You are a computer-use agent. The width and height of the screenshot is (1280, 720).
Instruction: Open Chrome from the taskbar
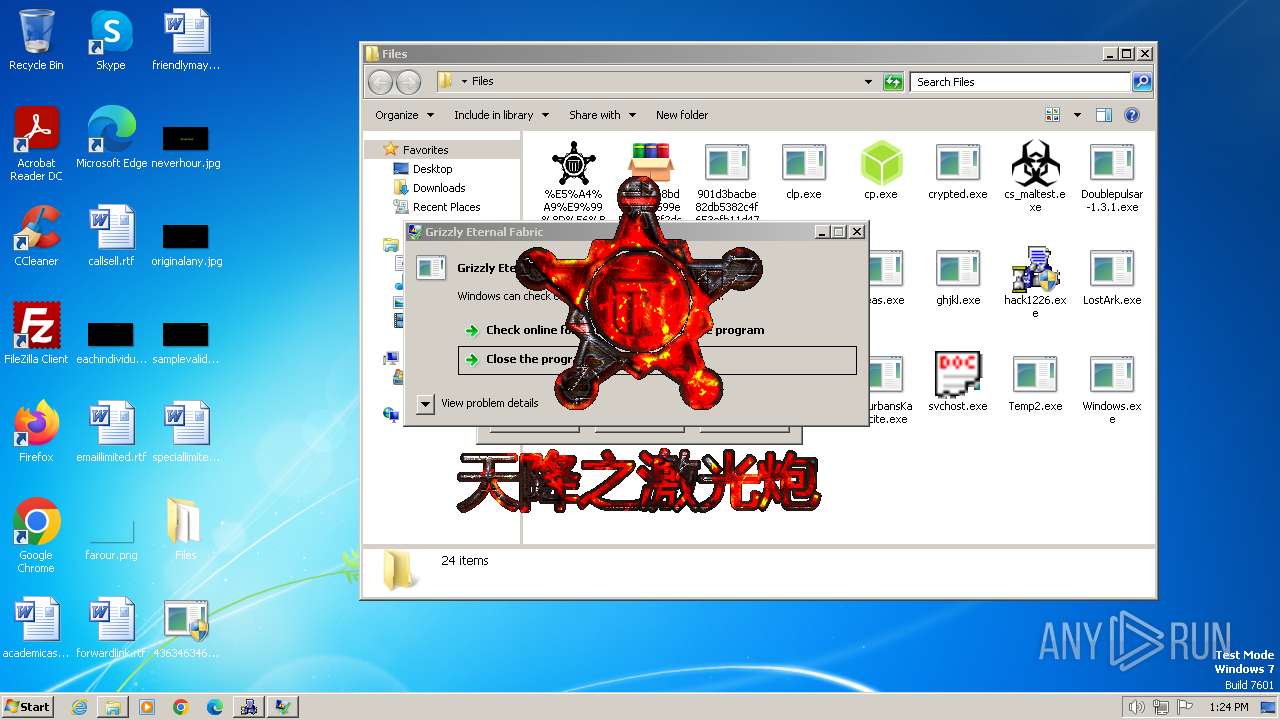click(181, 707)
